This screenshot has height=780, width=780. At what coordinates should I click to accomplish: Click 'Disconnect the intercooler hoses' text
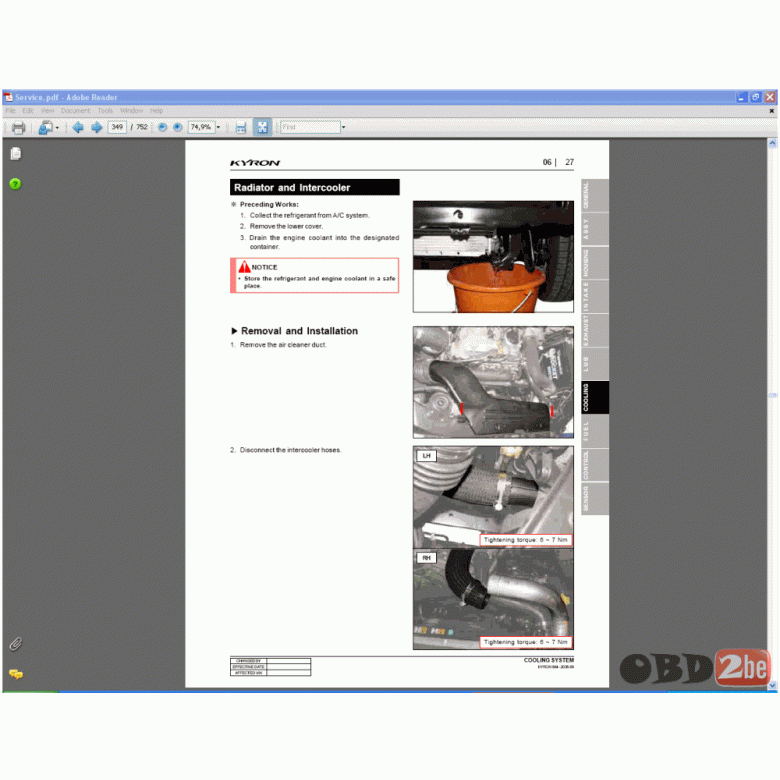pos(291,450)
